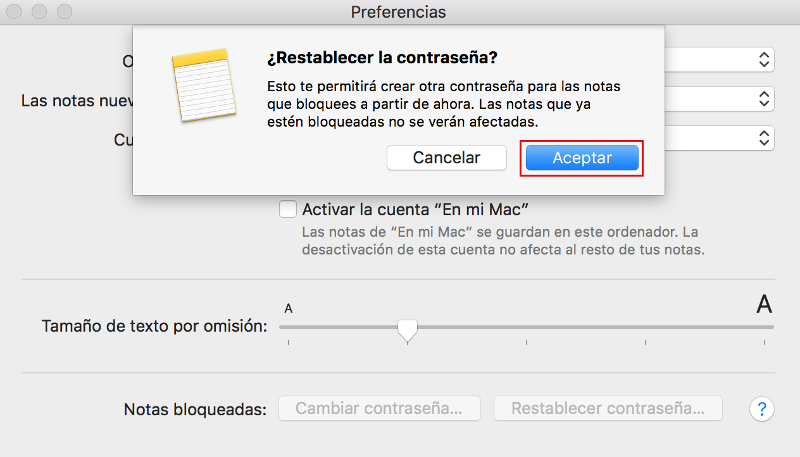Click Cancelar to dismiss the dialog

coord(446,158)
